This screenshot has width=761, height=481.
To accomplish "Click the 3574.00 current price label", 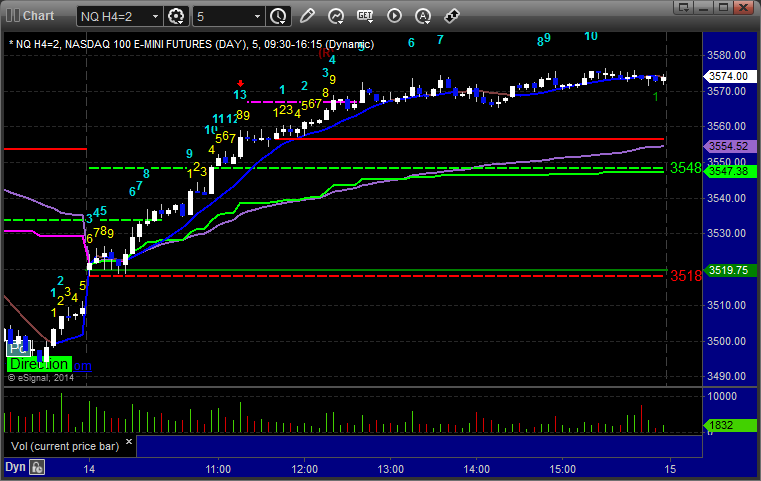I will pos(729,76).
